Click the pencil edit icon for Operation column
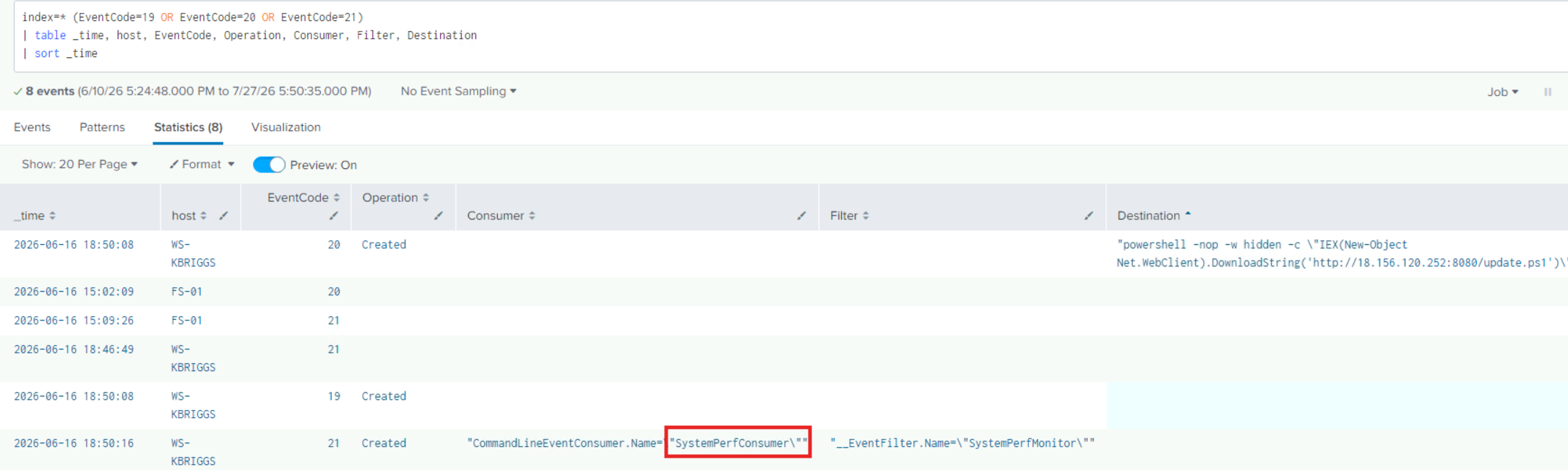Viewport: 1568px width, 470px height. point(438,216)
